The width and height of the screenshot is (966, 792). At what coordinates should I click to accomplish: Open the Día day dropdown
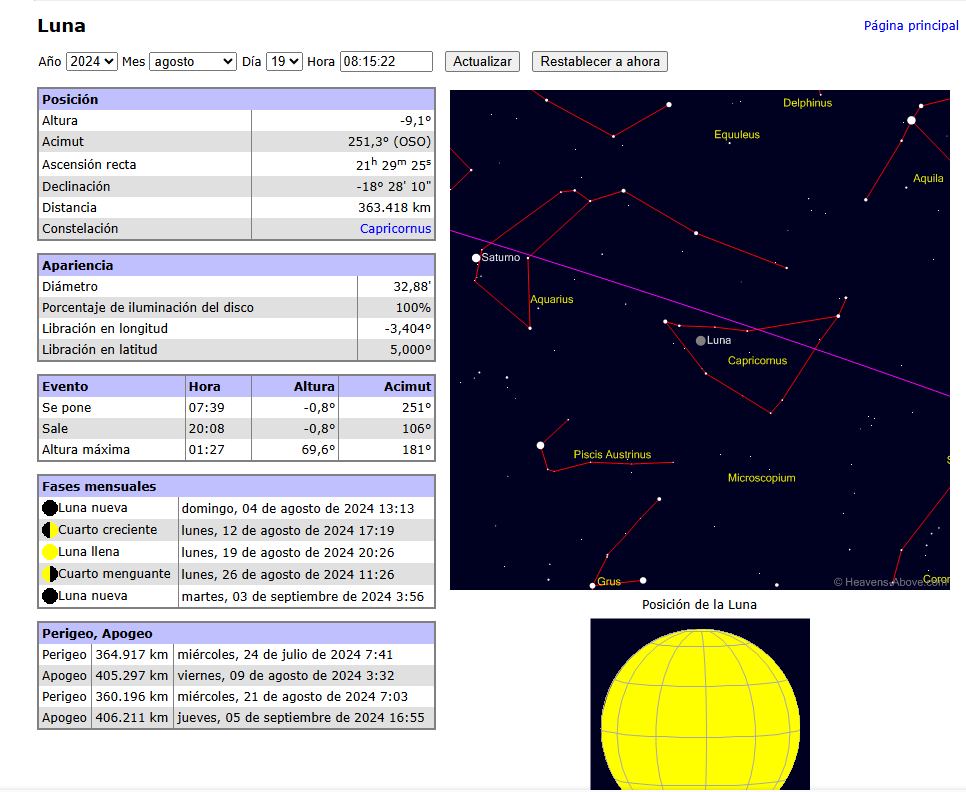pyautogui.click(x=284, y=62)
